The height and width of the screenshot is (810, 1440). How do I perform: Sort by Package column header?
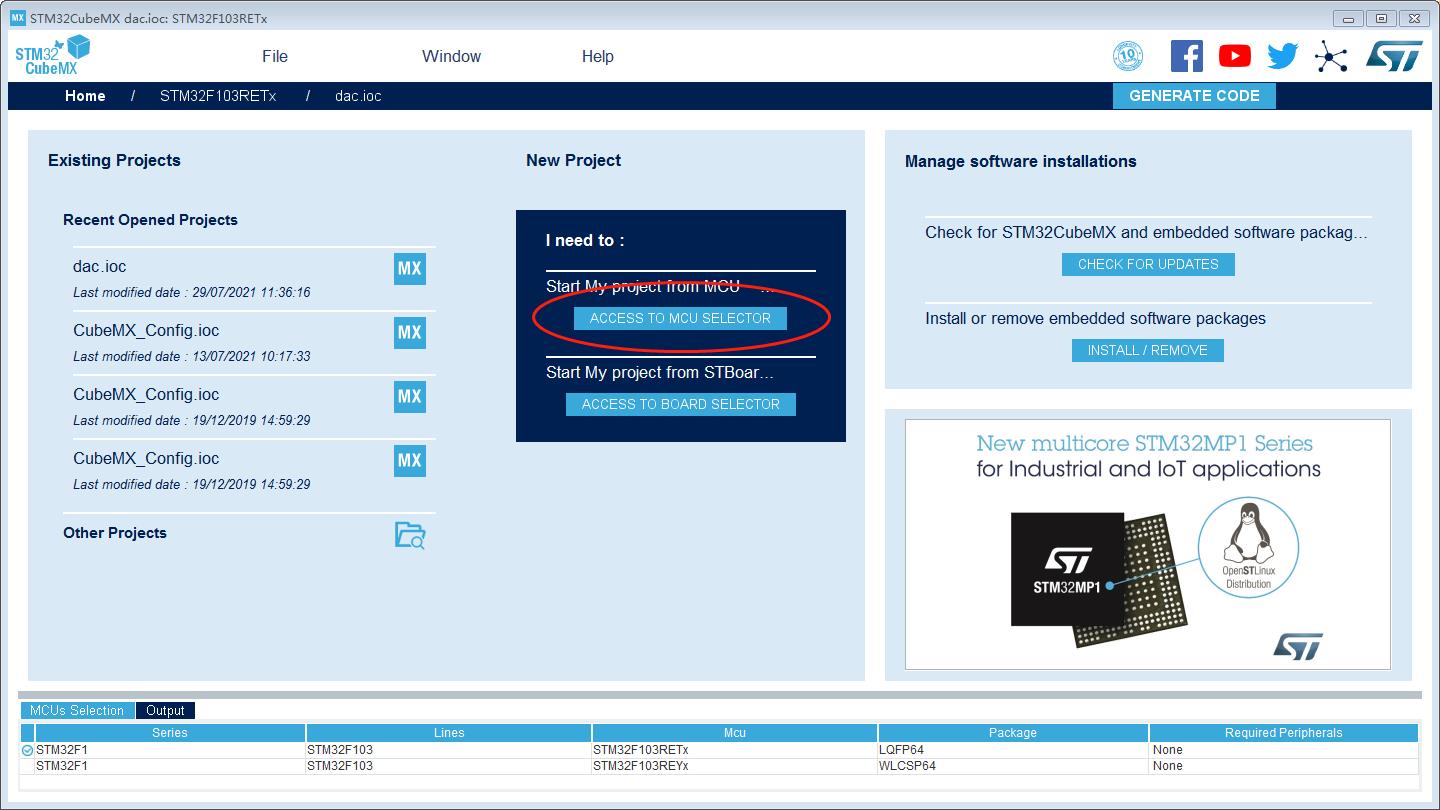tap(1013, 733)
